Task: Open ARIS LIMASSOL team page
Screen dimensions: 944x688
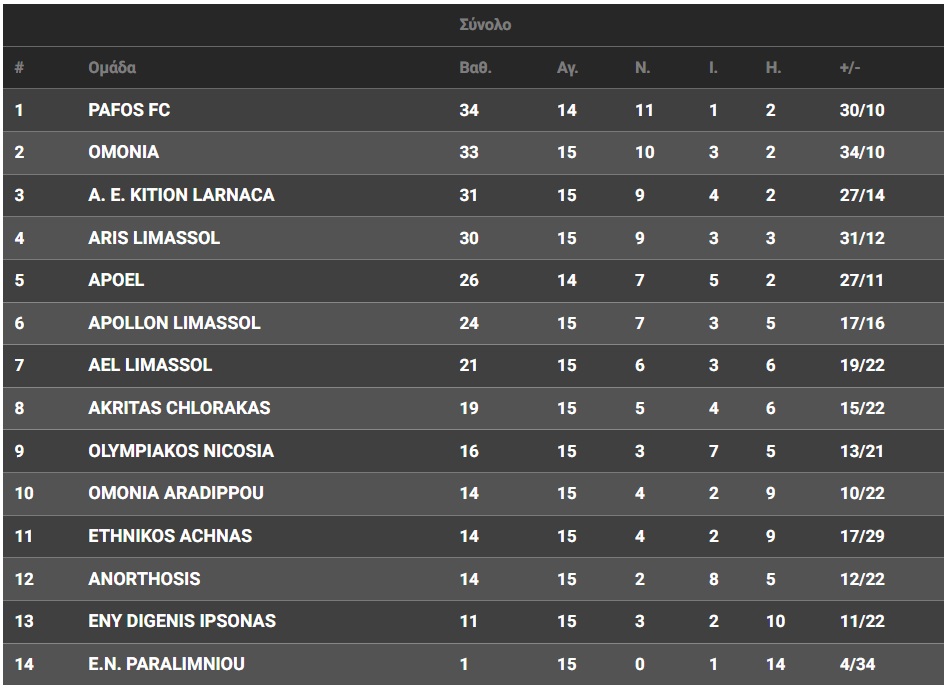Action: [154, 238]
